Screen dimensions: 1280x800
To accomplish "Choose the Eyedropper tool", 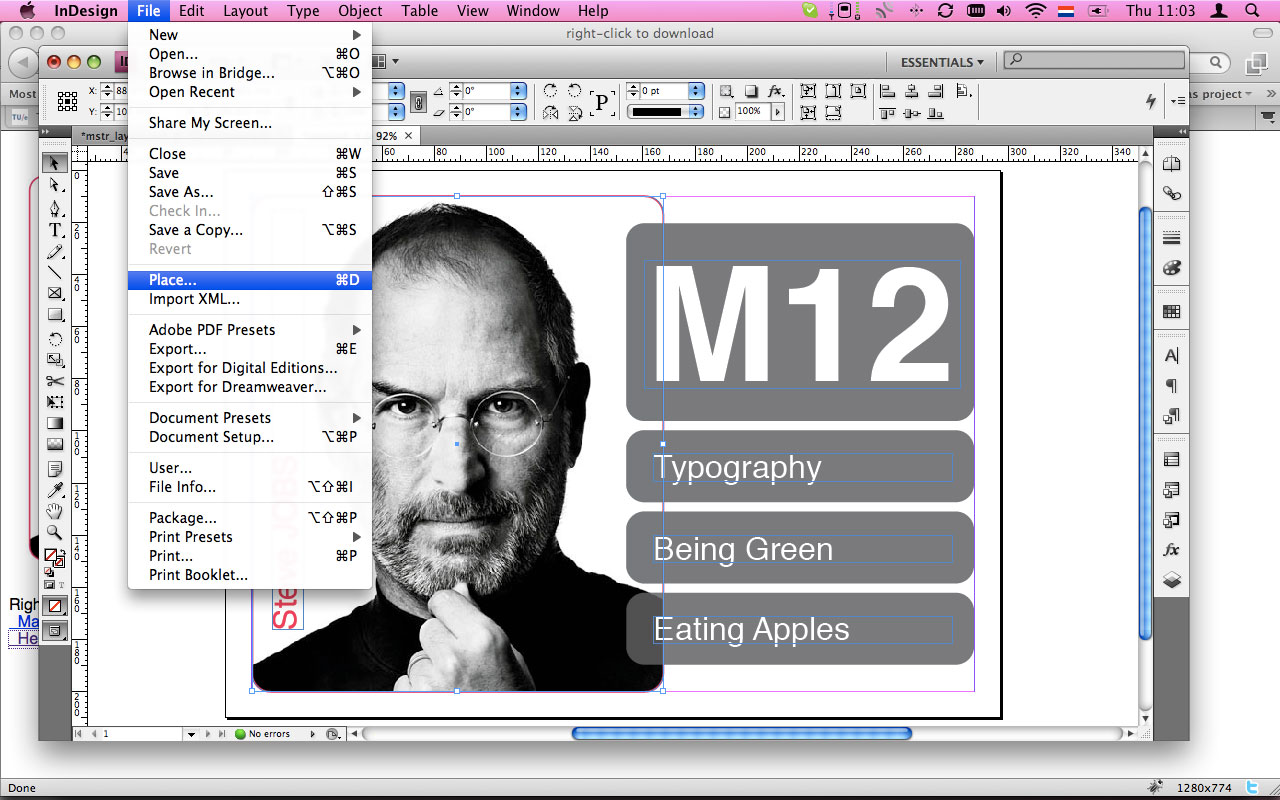I will click(x=55, y=490).
